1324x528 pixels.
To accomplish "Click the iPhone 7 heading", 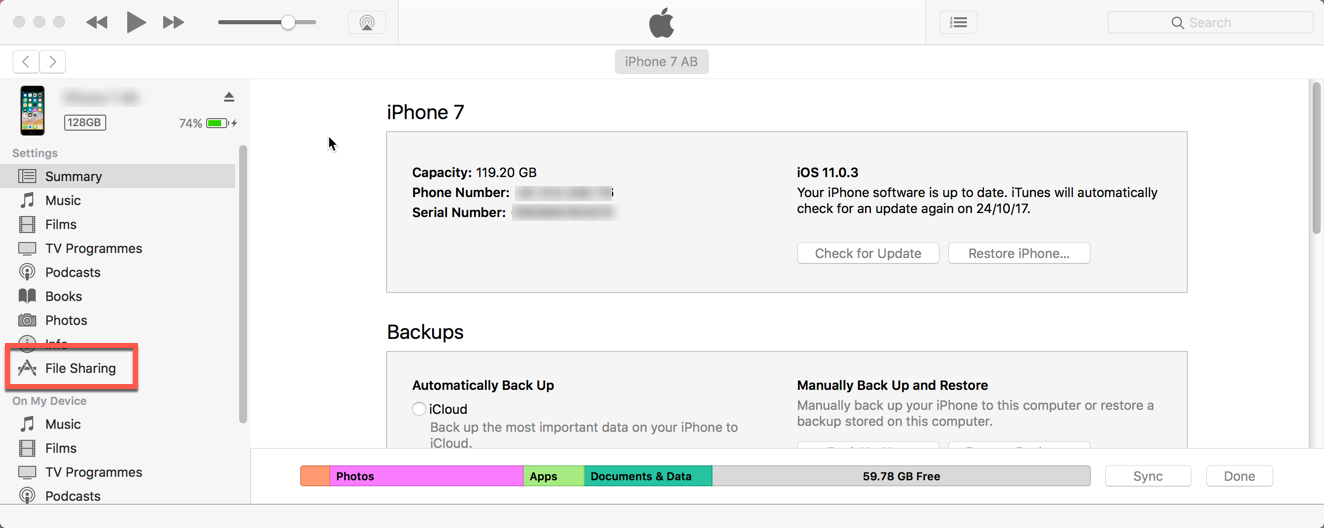I will tap(425, 112).
